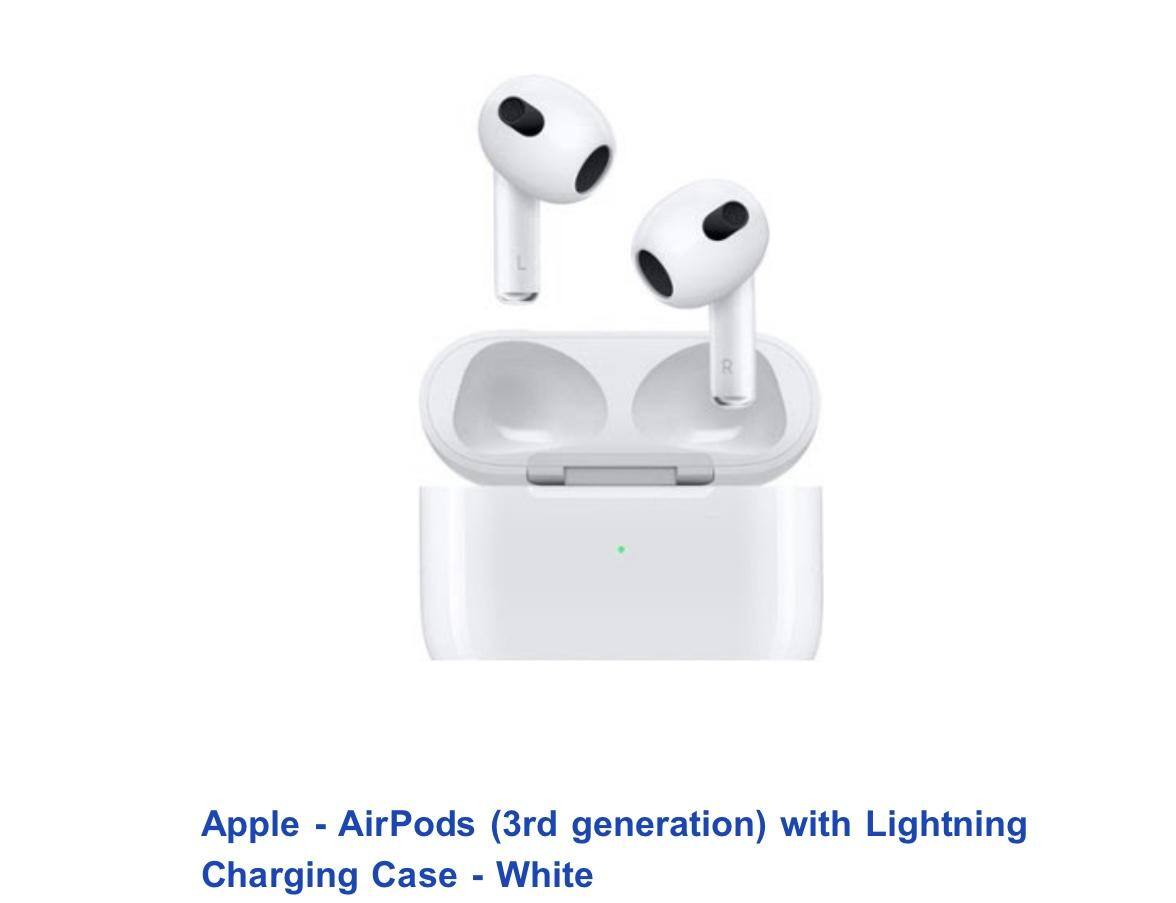Click the top black sensor on left AirPod
Image resolution: width=1176 pixels, height=903 pixels.
point(520,116)
